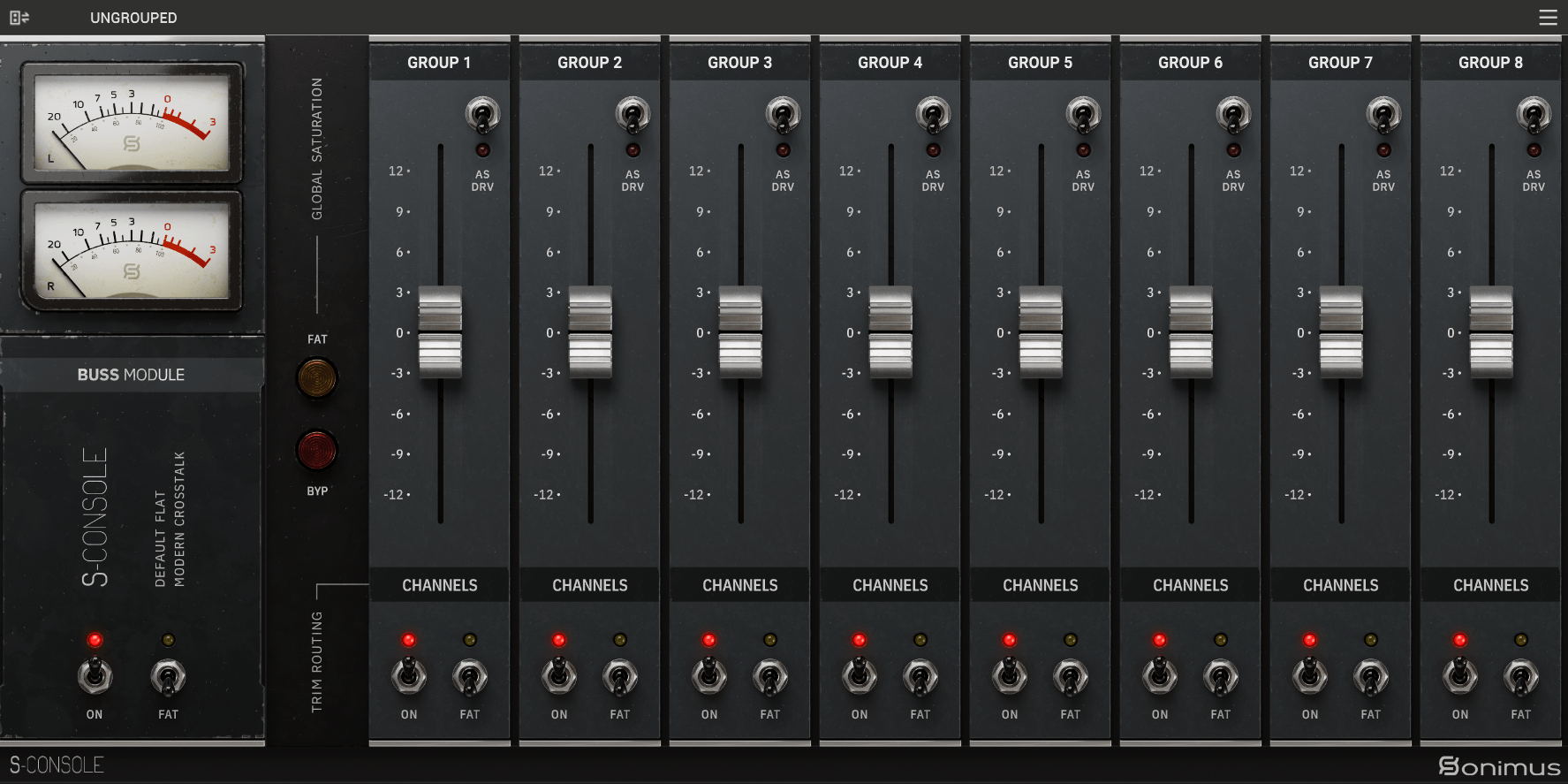This screenshot has height=784, width=1568.
Task: Click the right channel VU meter
Action: [x=132, y=250]
